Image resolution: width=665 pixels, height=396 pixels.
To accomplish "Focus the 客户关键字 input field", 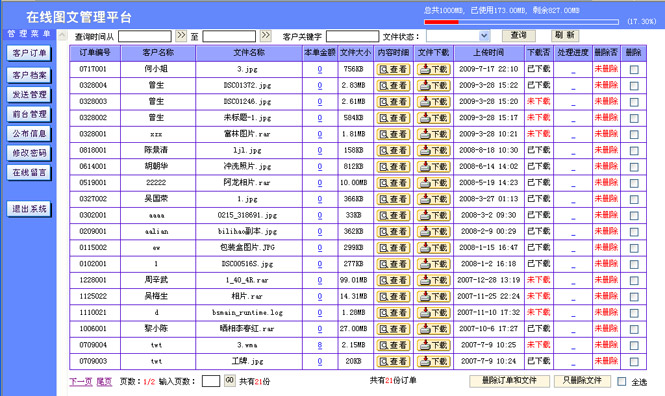I will [352, 36].
